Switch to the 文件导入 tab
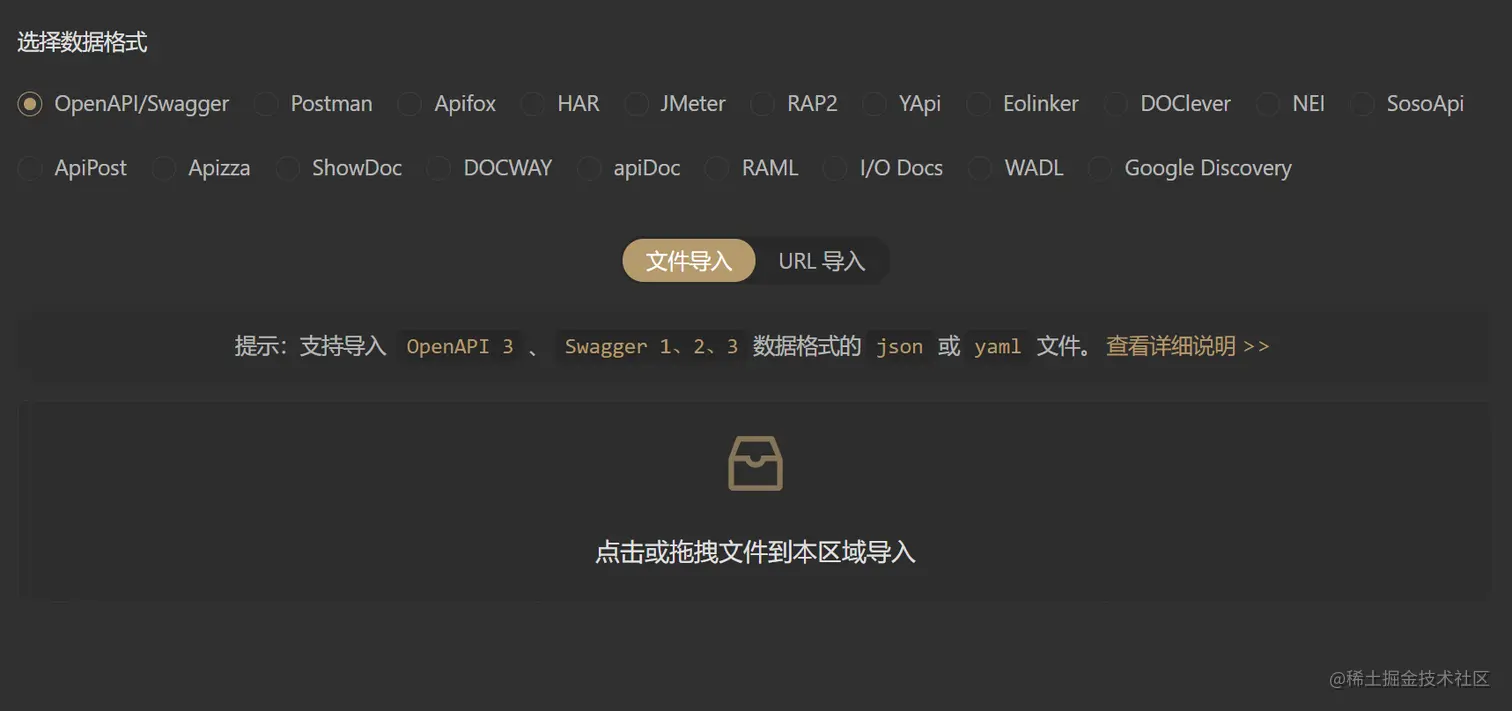This screenshot has width=1512, height=711. (x=689, y=261)
